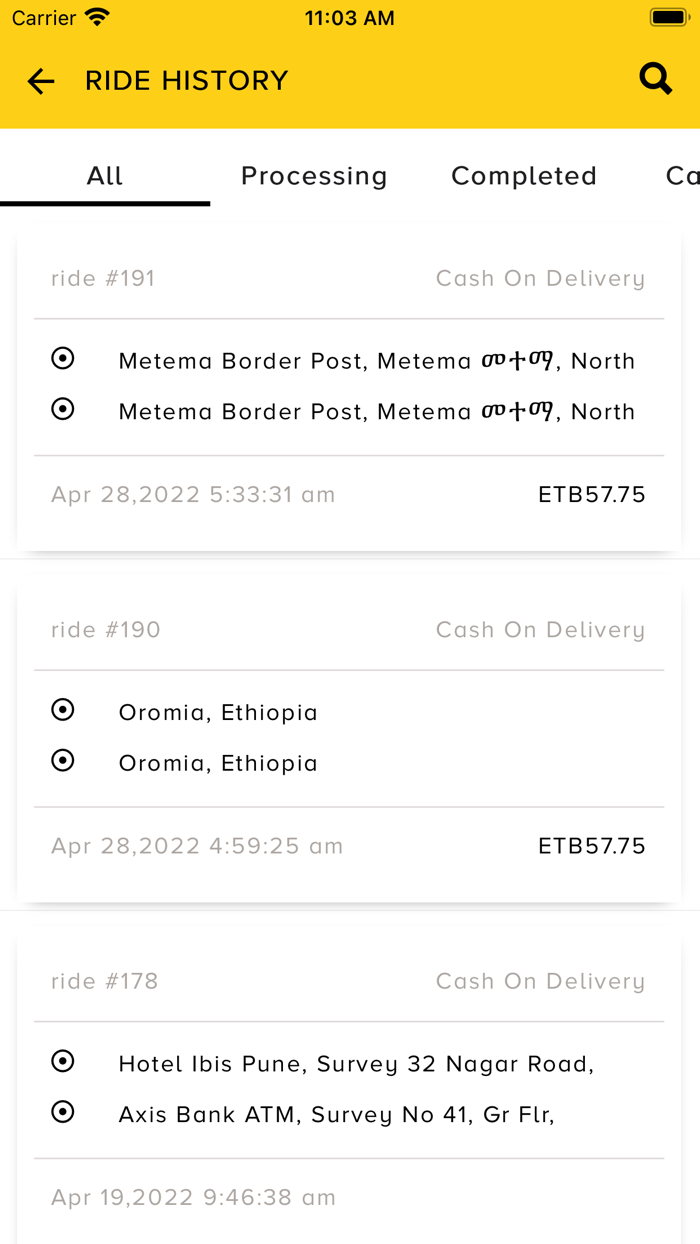Click the marker icon beside Hotel Ibis Pune

[x=63, y=1061]
